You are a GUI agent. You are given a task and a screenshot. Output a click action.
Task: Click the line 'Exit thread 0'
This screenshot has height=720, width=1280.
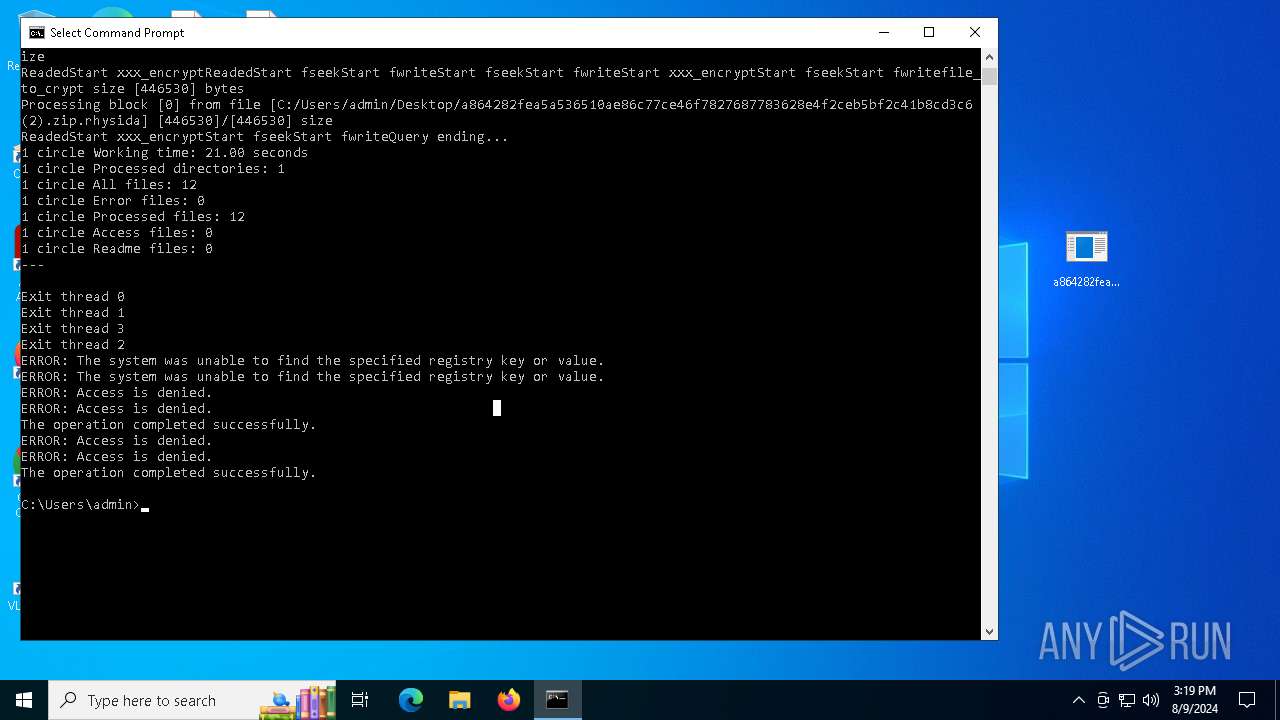point(73,297)
